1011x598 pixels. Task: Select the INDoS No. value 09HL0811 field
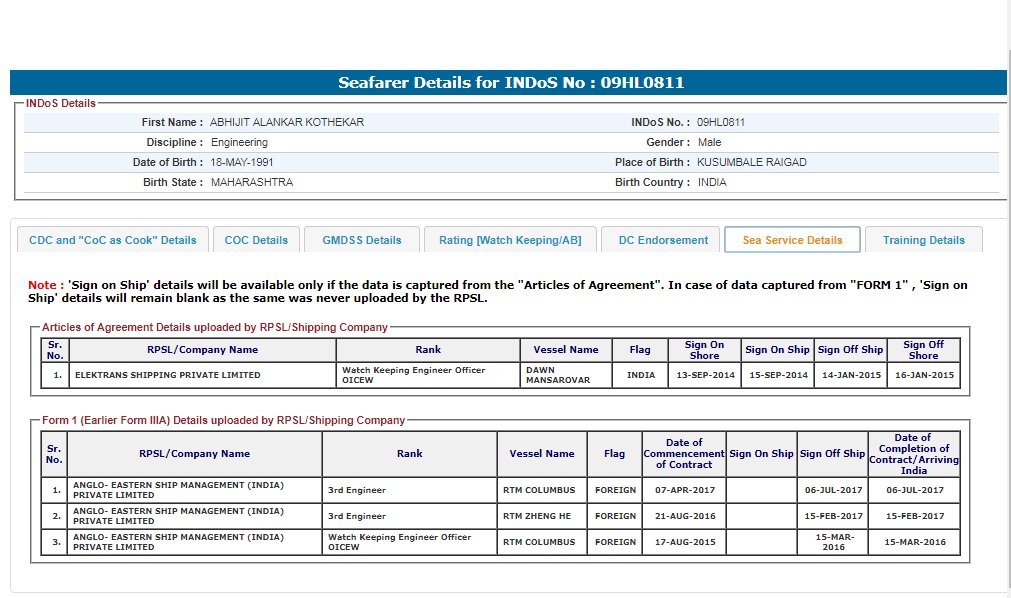click(721, 122)
